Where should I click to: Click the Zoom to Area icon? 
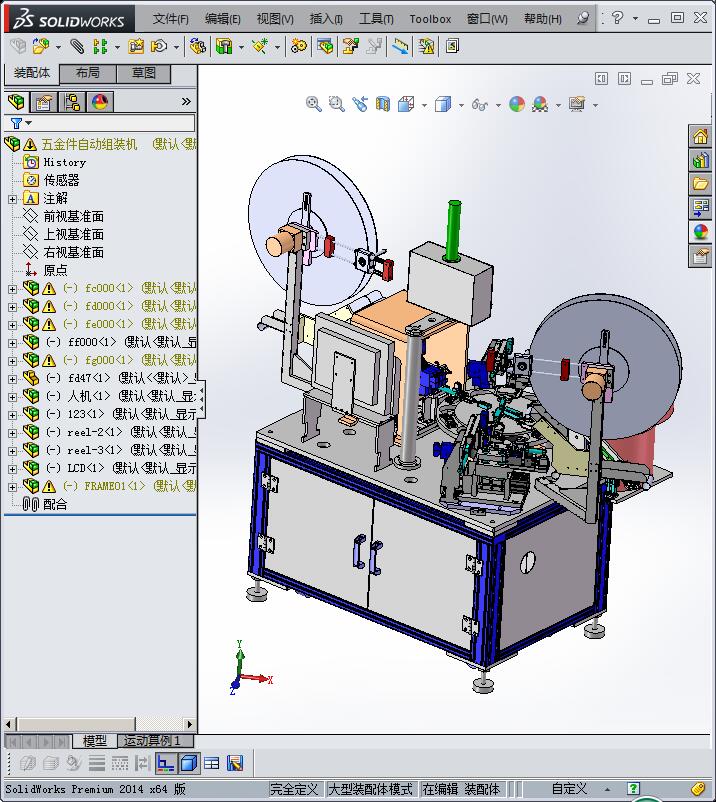pos(337,104)
